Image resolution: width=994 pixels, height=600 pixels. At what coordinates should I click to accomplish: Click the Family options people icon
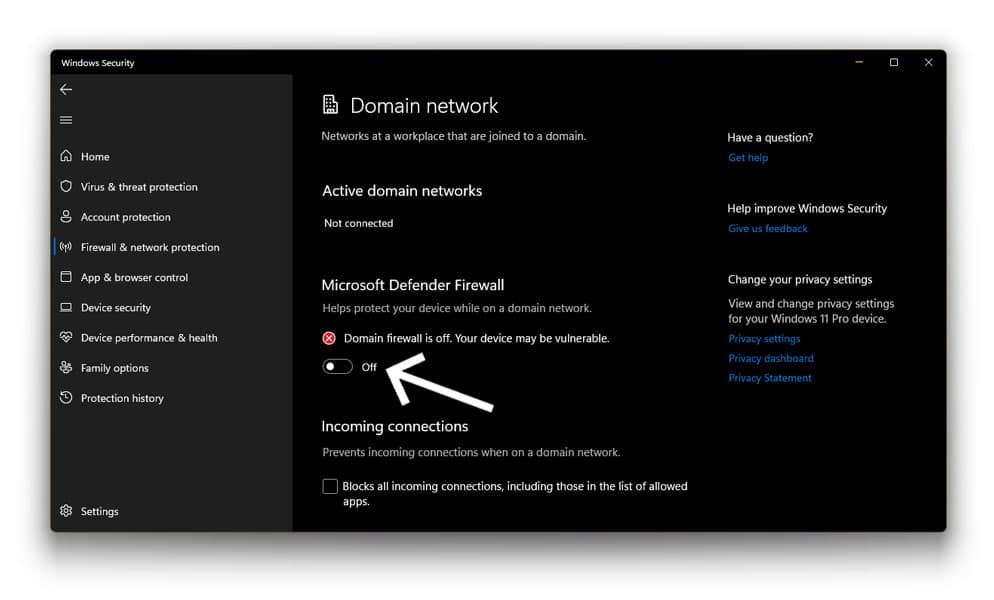click(66, 367)
